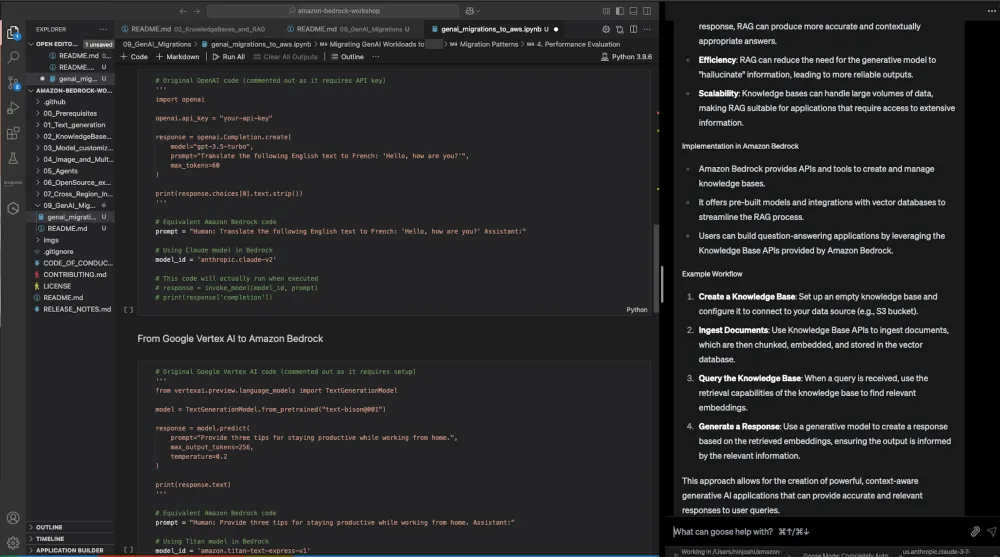Click the Goose chat vertical scrollbar
Viewport: 1000px width, 557px height.
point(662,285)
